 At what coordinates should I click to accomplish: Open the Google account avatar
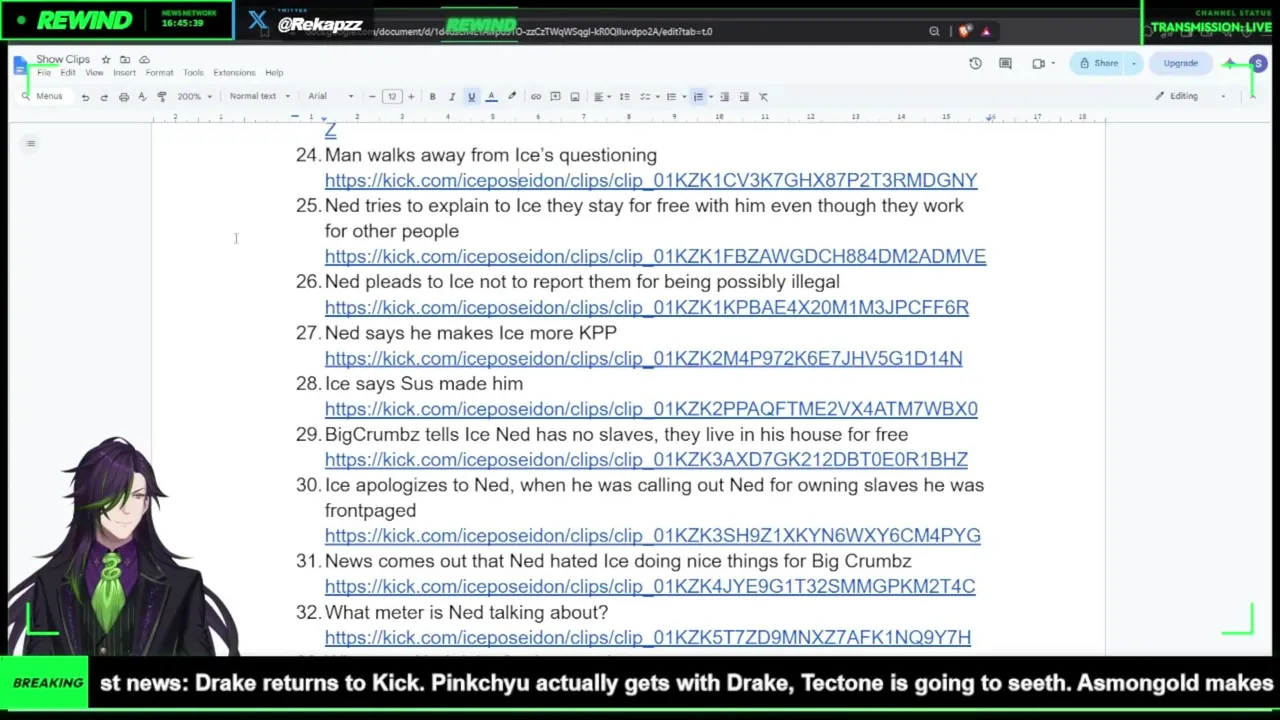click(x=1258, y=64)
